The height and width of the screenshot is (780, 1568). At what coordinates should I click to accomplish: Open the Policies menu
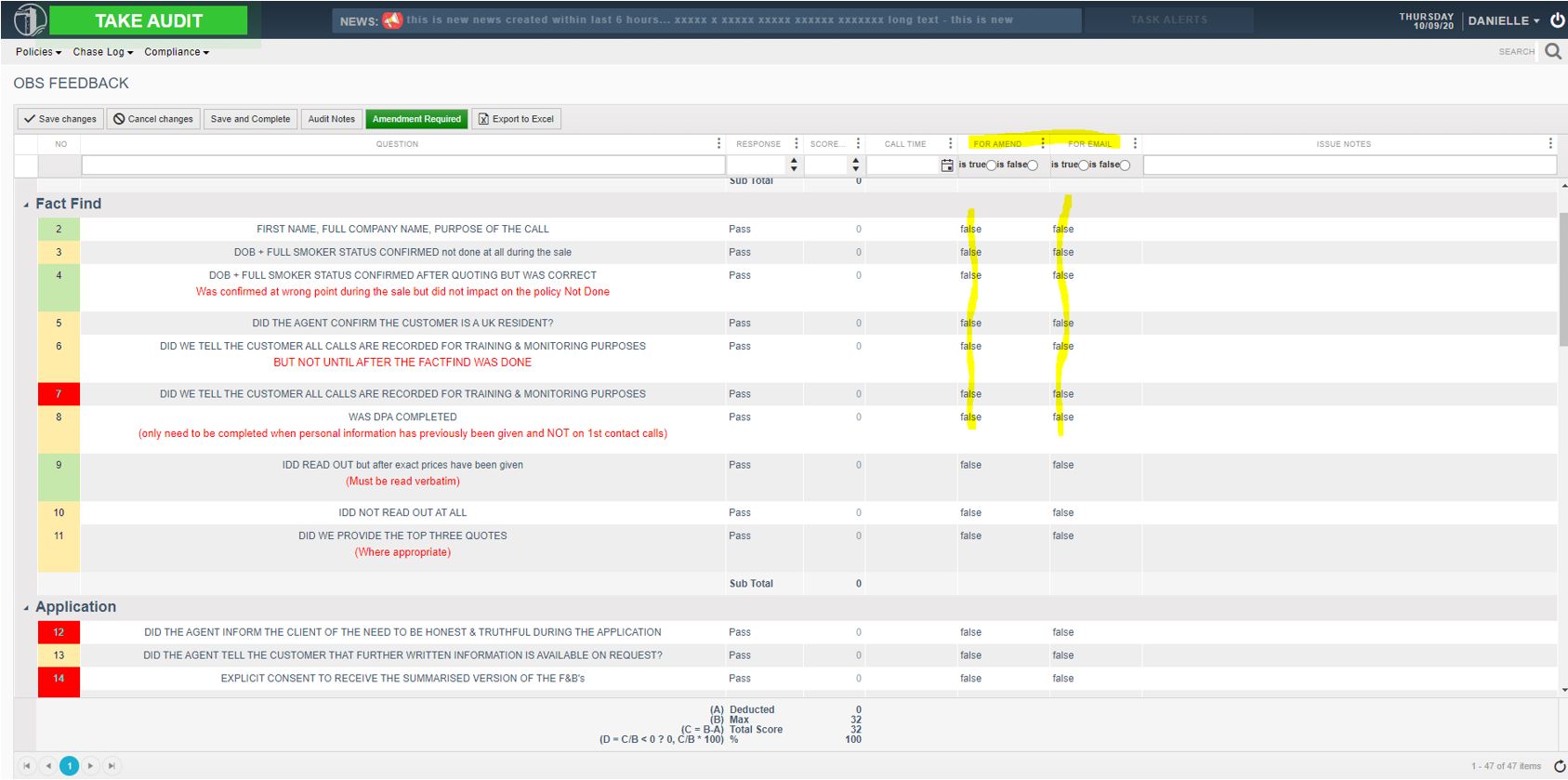[x=38, y=52]
